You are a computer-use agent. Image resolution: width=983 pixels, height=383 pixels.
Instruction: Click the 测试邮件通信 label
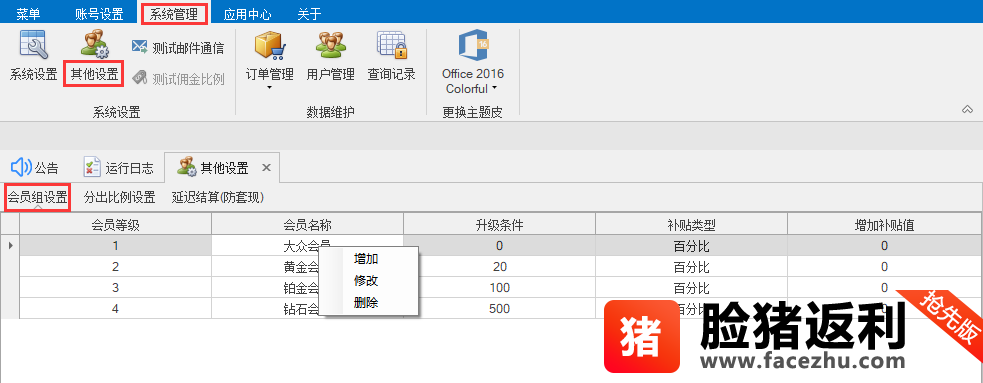point(188,48)
